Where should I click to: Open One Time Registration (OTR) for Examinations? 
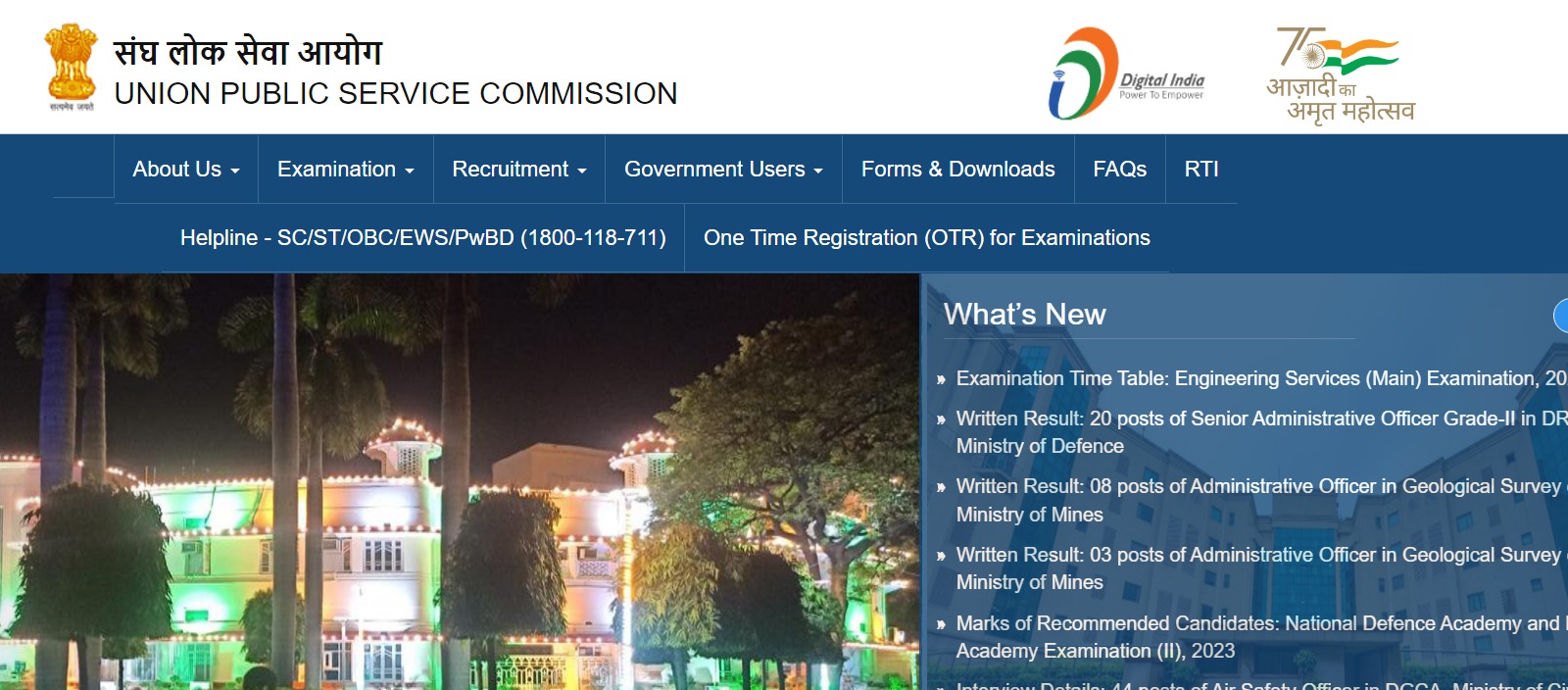pyautogui.click(x=927, y=238)
